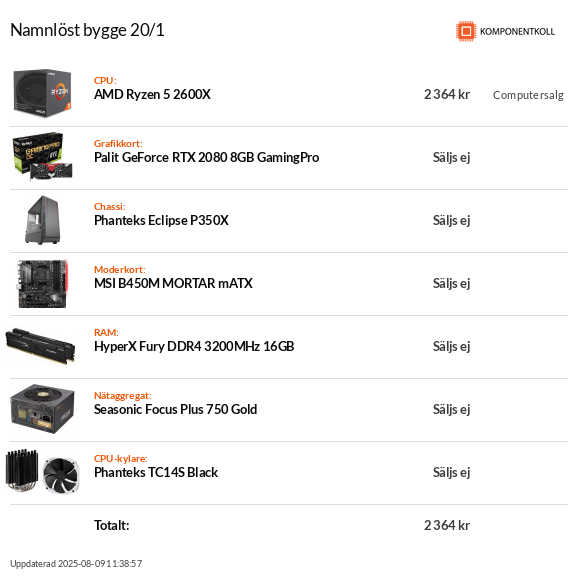Click the Seasonic Focus Plus 750 Gold name
This screenshot has width=577, height=577.
[176, 410]
